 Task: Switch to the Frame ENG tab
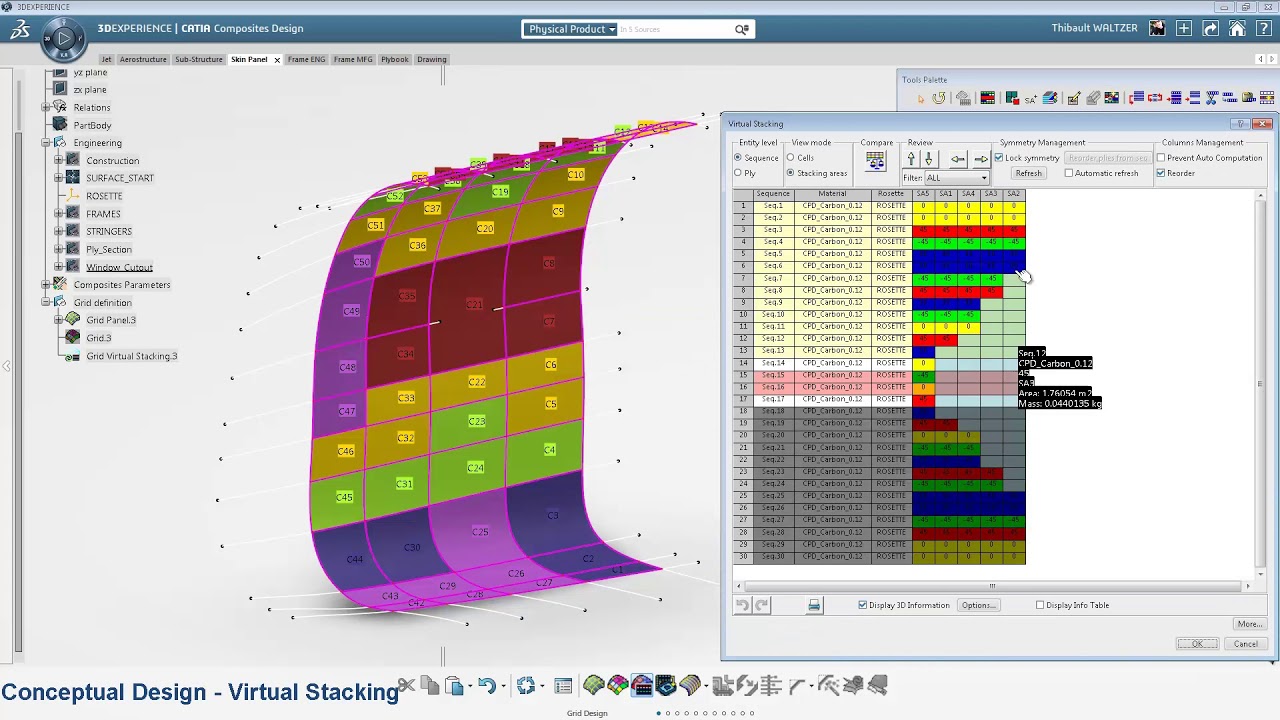tap(306, 59)
